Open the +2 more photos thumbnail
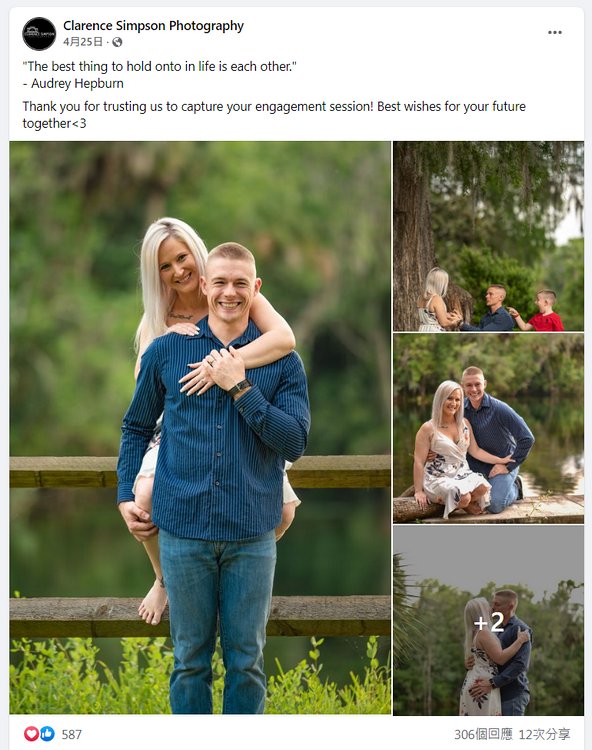Screen dimensions: 592x750 pyautogui.click(x=488, y=621)
